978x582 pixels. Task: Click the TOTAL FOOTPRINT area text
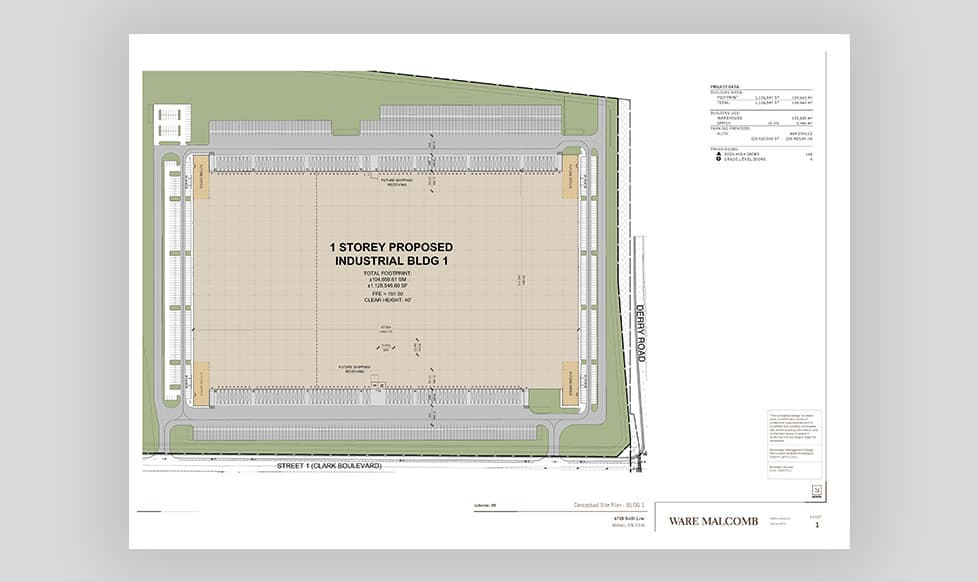click(x=389, y=279)
